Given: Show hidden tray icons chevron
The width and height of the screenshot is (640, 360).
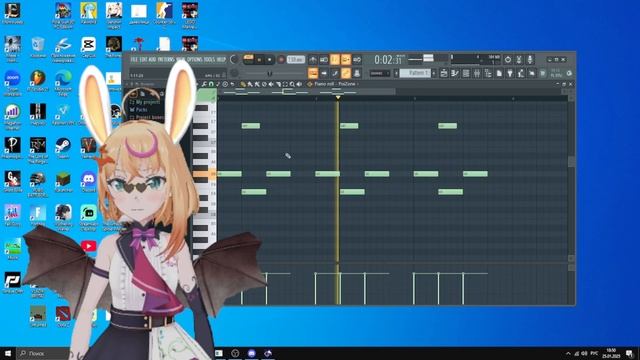Looking at the screenshot, I should pyautogui.click(x=568, y=353).
